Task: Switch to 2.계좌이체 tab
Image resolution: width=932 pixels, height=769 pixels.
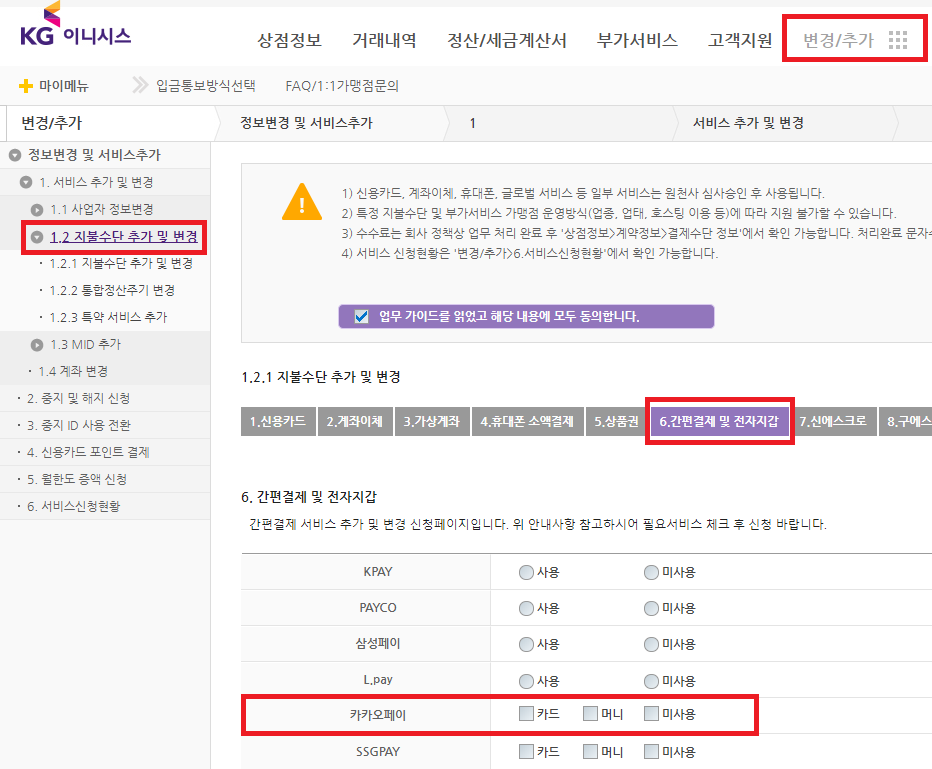Action: coord(355,421)
